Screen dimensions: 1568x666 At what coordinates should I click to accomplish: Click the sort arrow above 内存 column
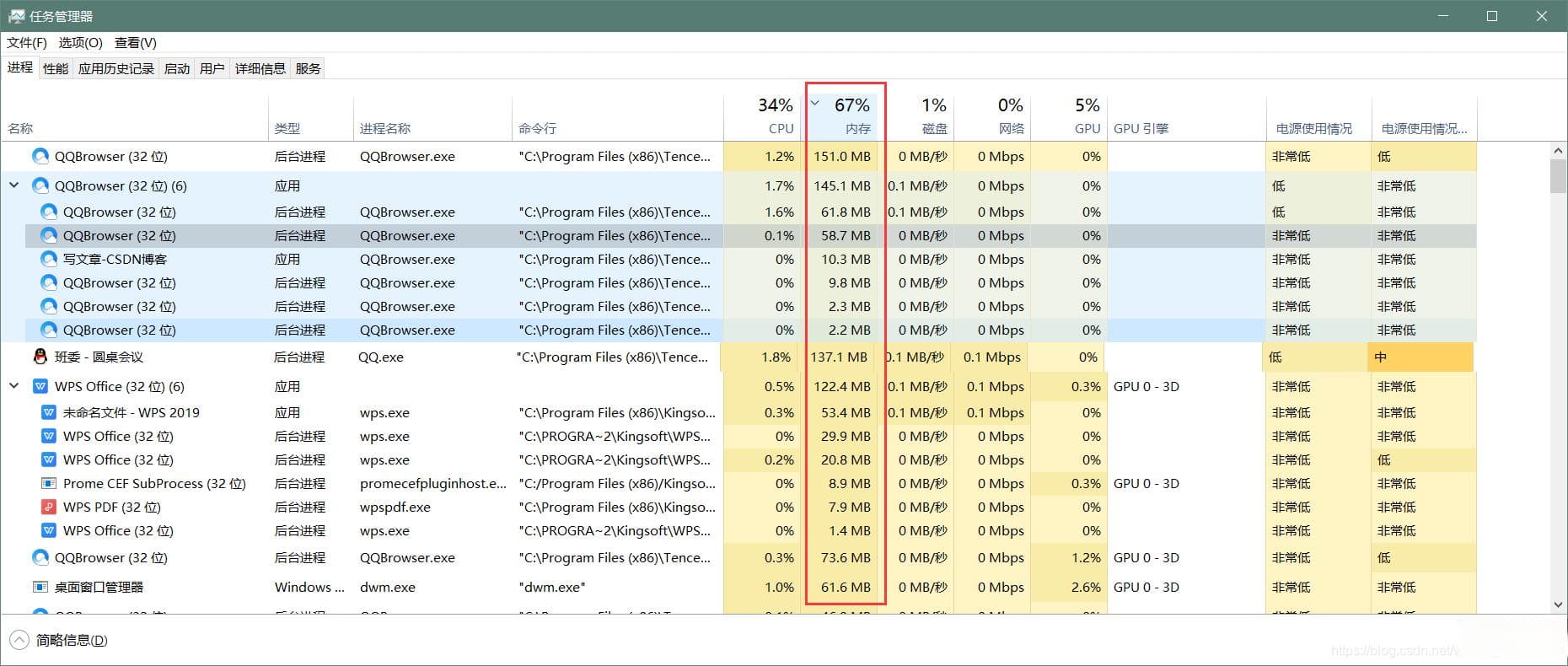tap(815, 104)
